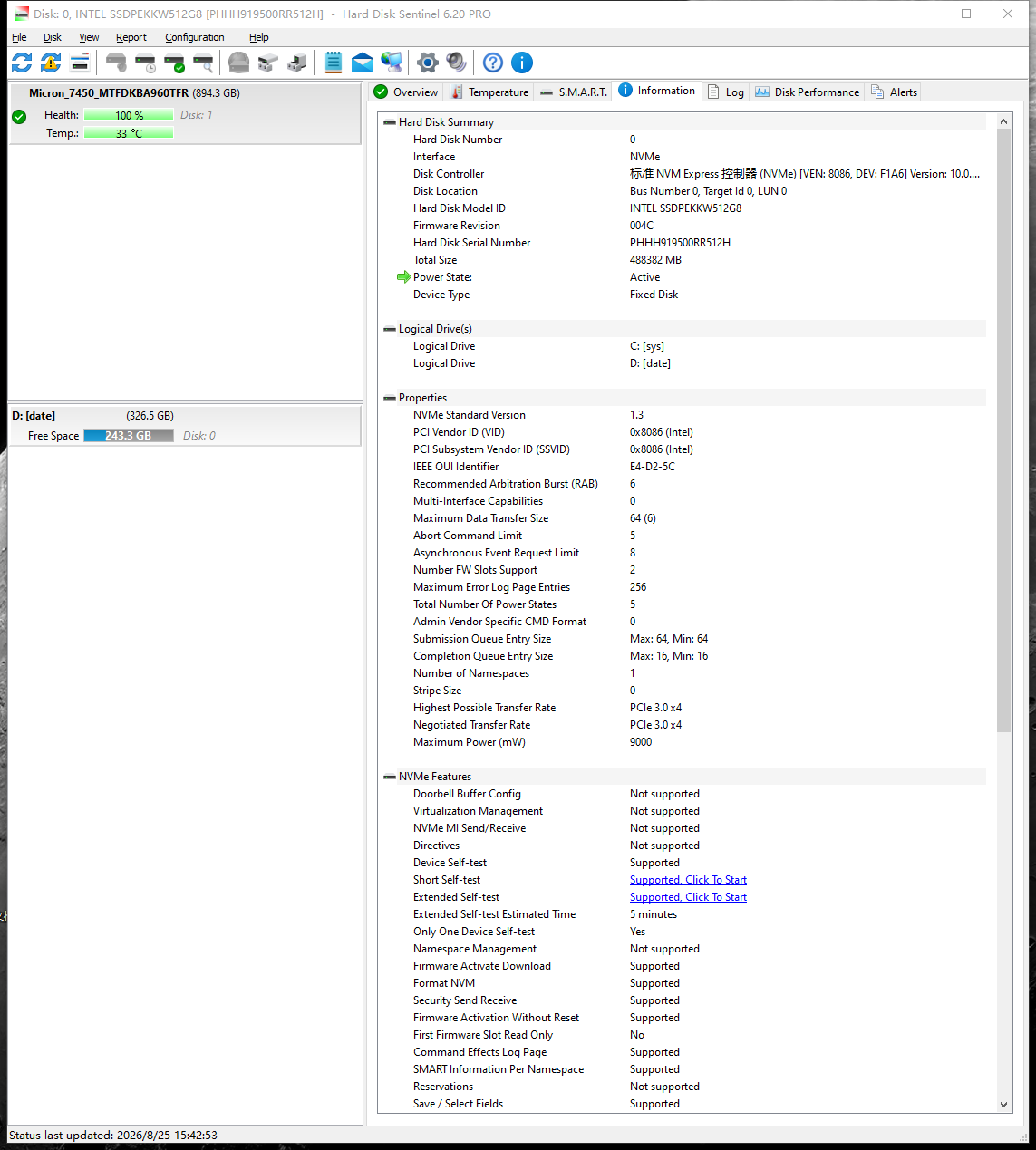Click the Firmware Revision value 004C
This screenshot has height=1150, width=1036.
coord(642,226)
